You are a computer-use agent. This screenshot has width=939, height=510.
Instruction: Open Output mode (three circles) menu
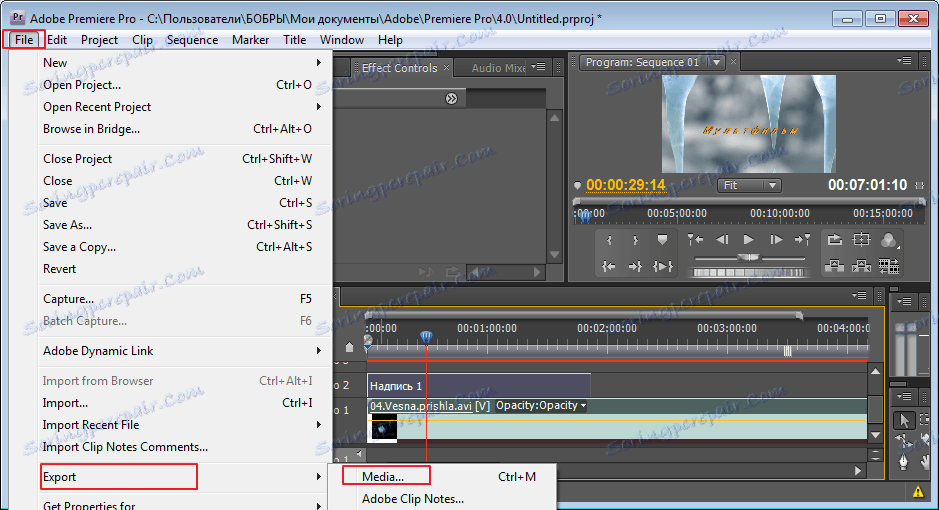coord(889,240)
